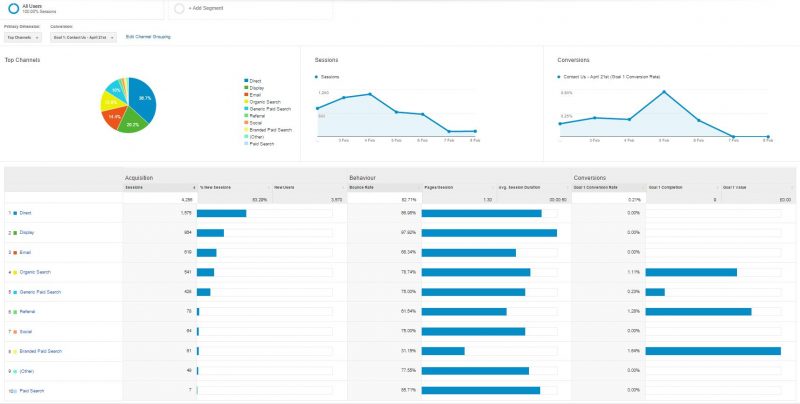Sort by the Goal 1 Completion column header
The height and width of the screenshot is (404, 800).
point(683,188)
